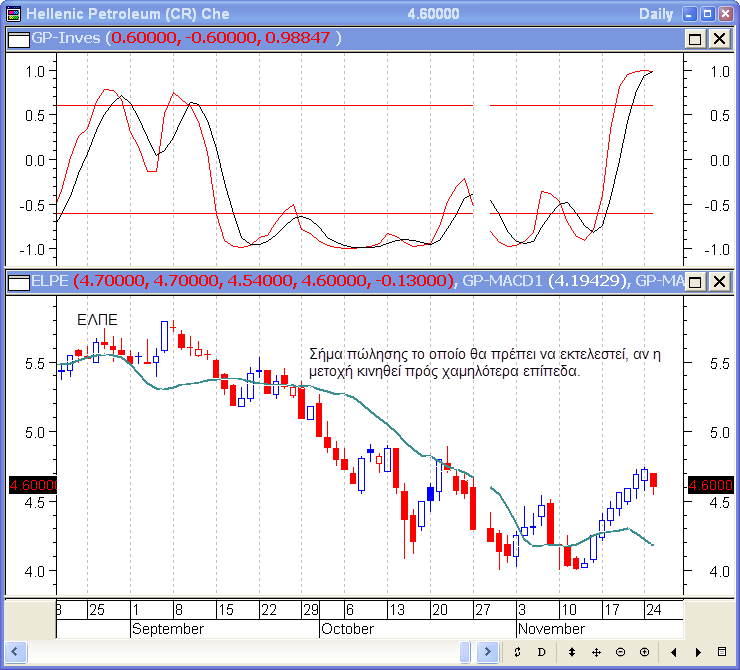Screen dimensions: 740x670
Task: Click the Daily periodicity label in title bar
Action: pos(656,14)
